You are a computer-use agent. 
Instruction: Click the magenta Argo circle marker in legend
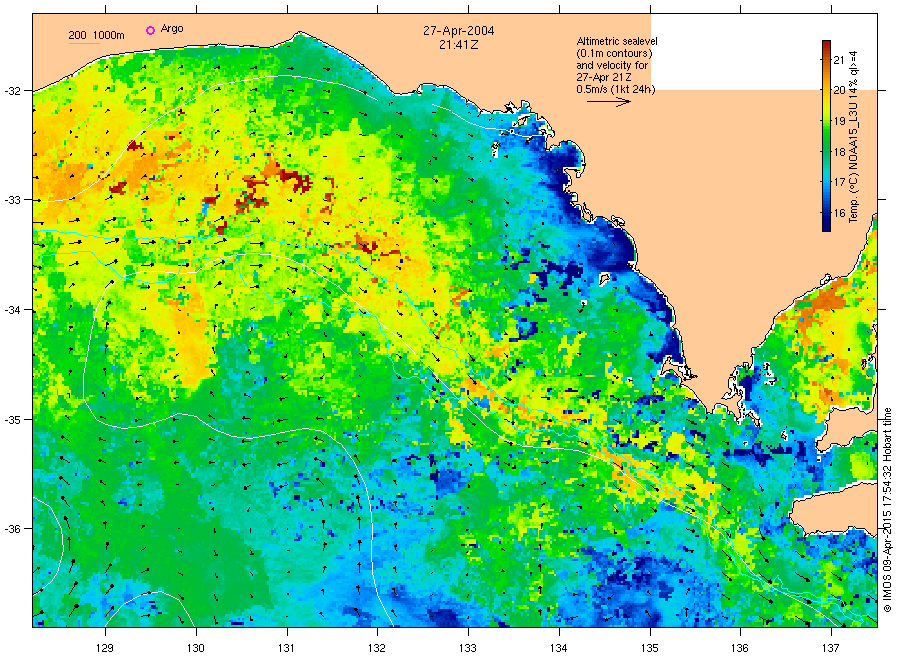(x=150, y=30)
